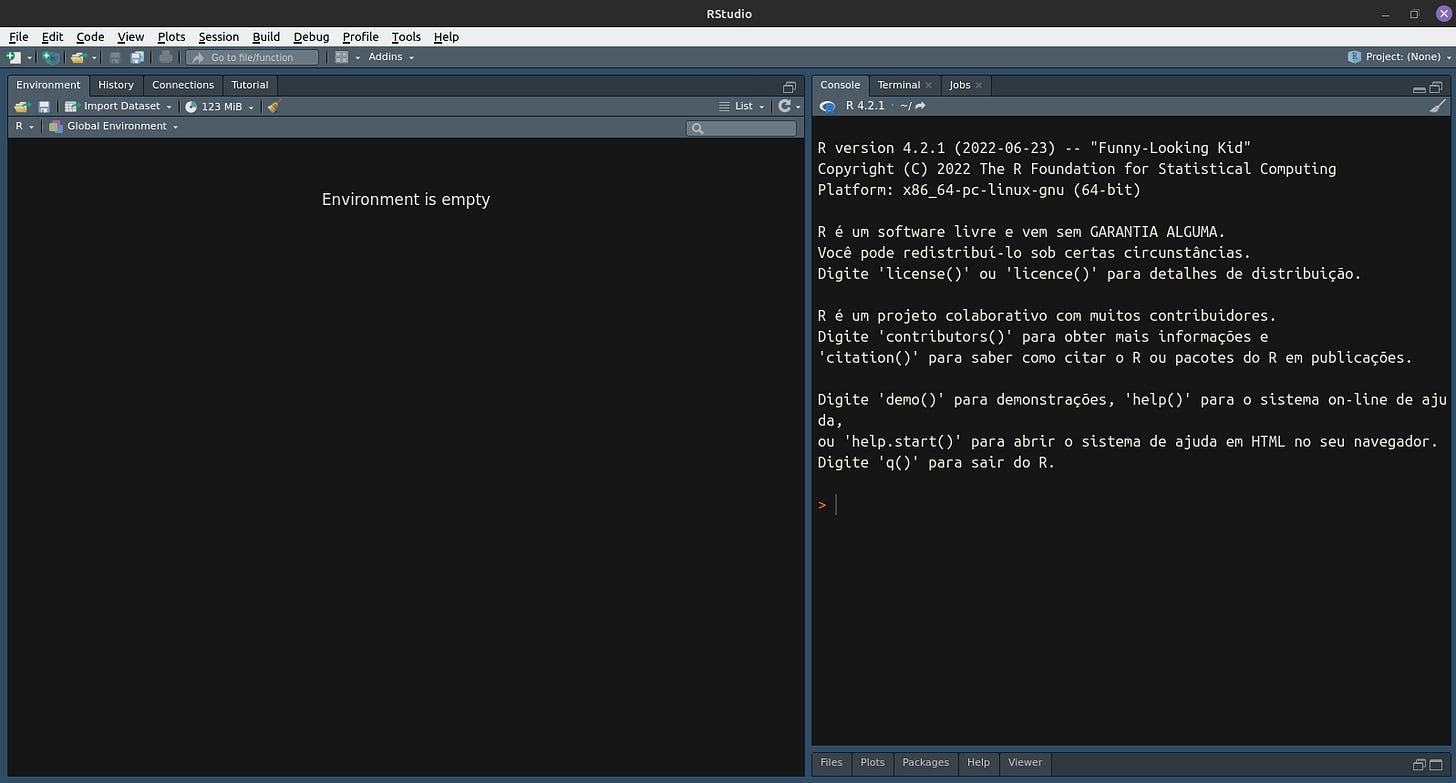Click the broom icon to clear Environment objects
The image size is (1456, 783).
274,106
